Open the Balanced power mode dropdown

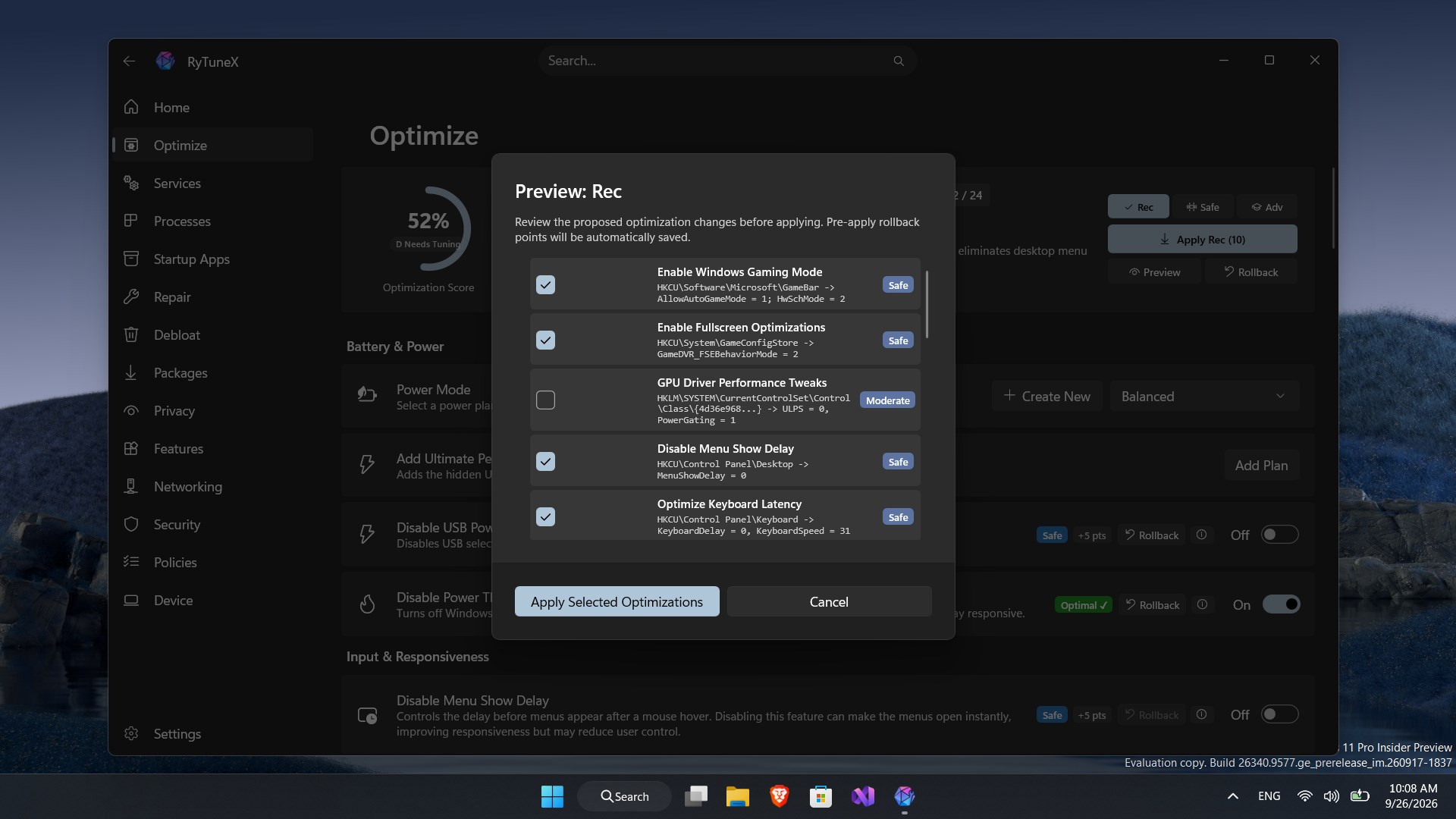coord(1204,396)
